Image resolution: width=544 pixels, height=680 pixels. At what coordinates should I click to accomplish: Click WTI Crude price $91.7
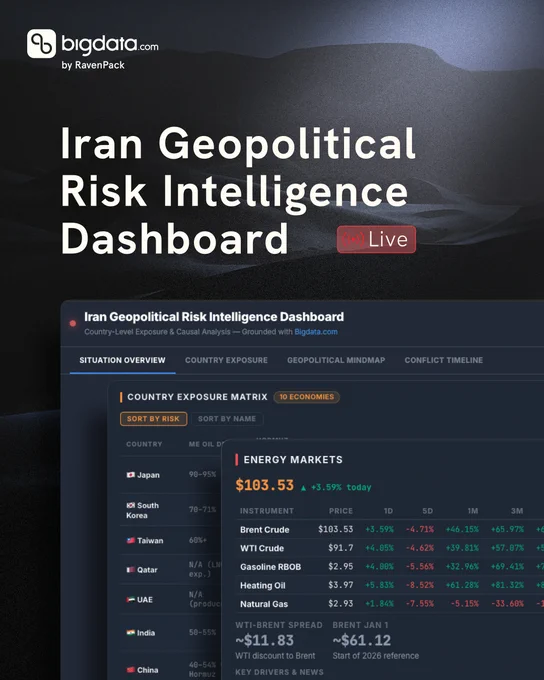coord(341,548)
